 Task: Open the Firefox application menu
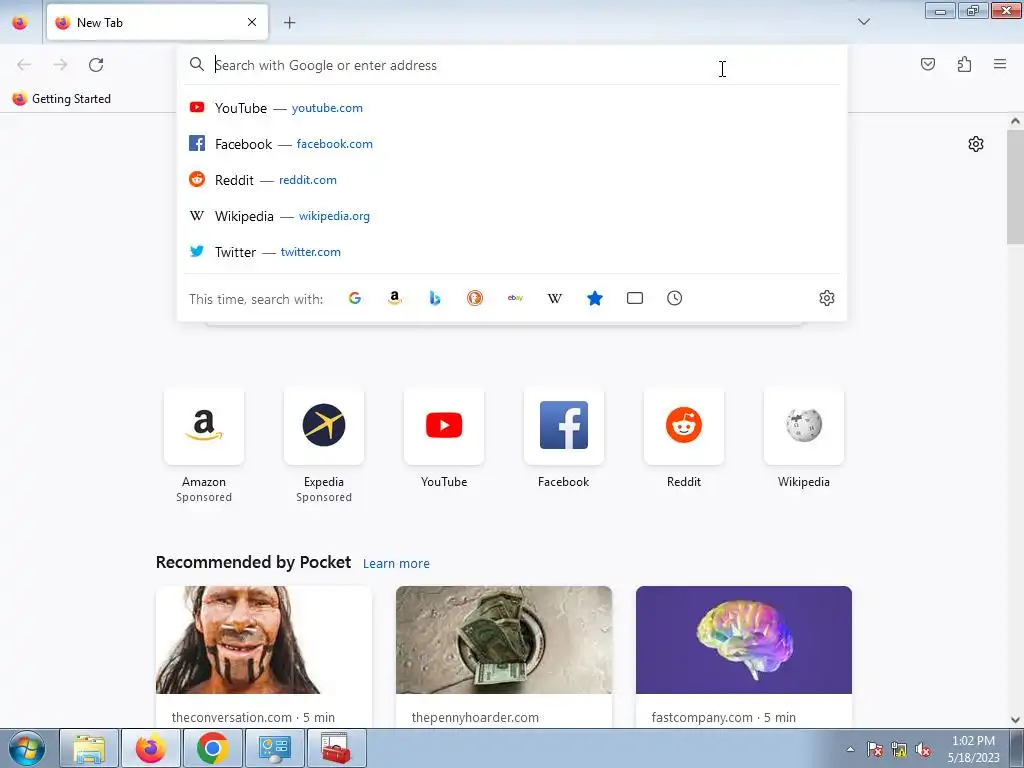tap(999, 64)
